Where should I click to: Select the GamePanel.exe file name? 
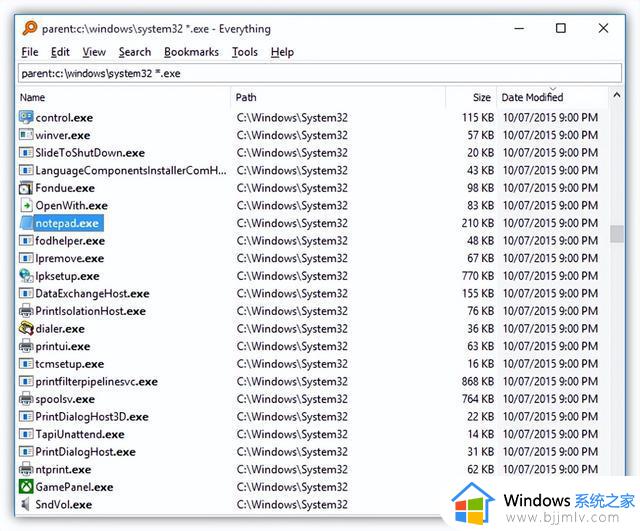click(x=74, y=487)
